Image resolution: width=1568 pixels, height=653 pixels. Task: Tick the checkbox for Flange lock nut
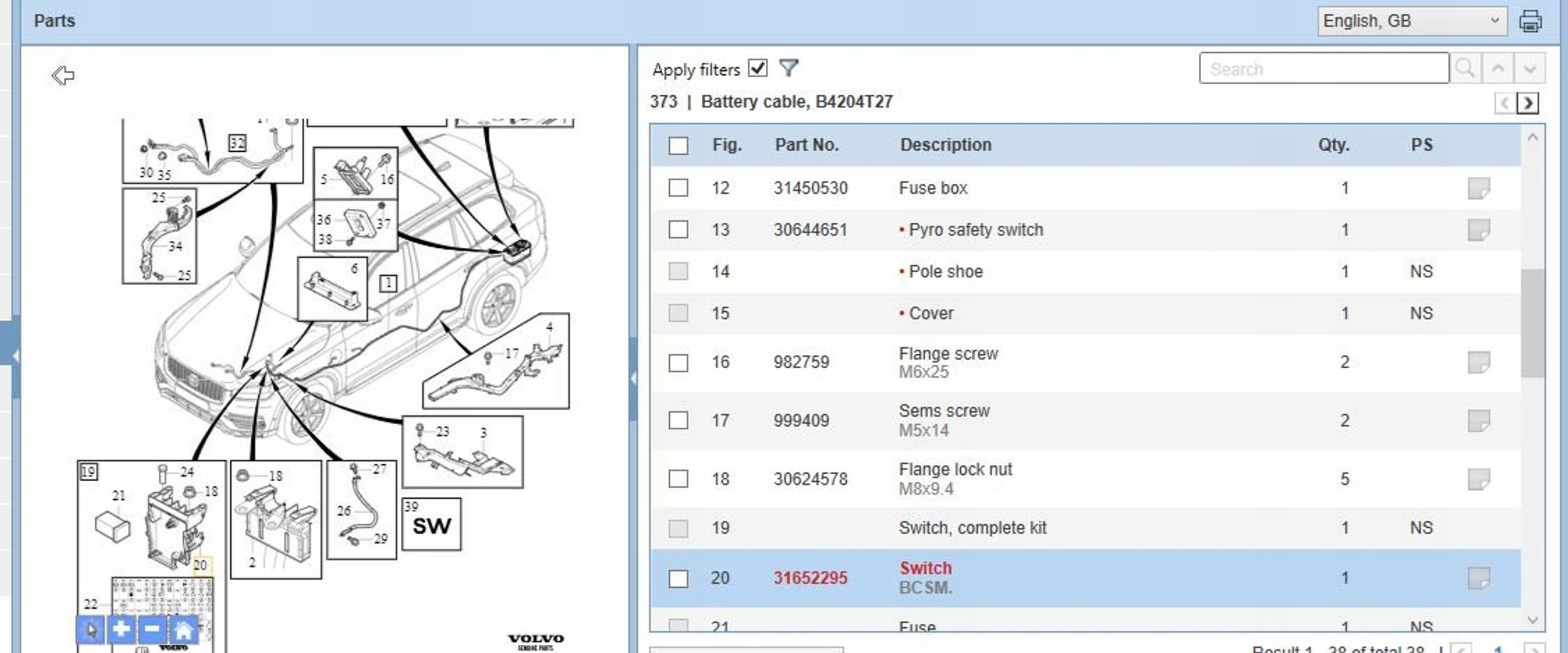pyautogui.click(x=678, y=479)
